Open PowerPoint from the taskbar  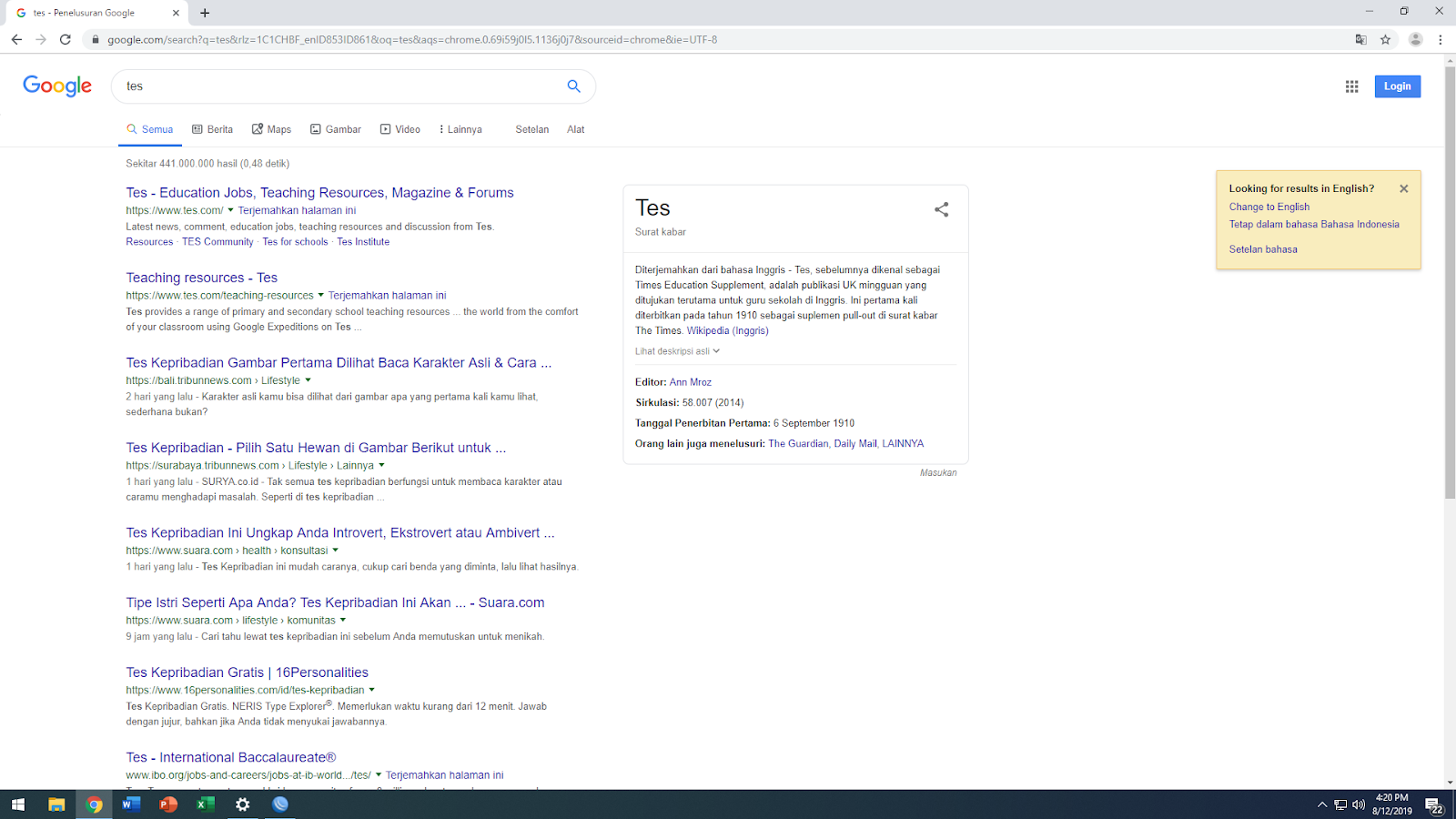click(168, 804)
